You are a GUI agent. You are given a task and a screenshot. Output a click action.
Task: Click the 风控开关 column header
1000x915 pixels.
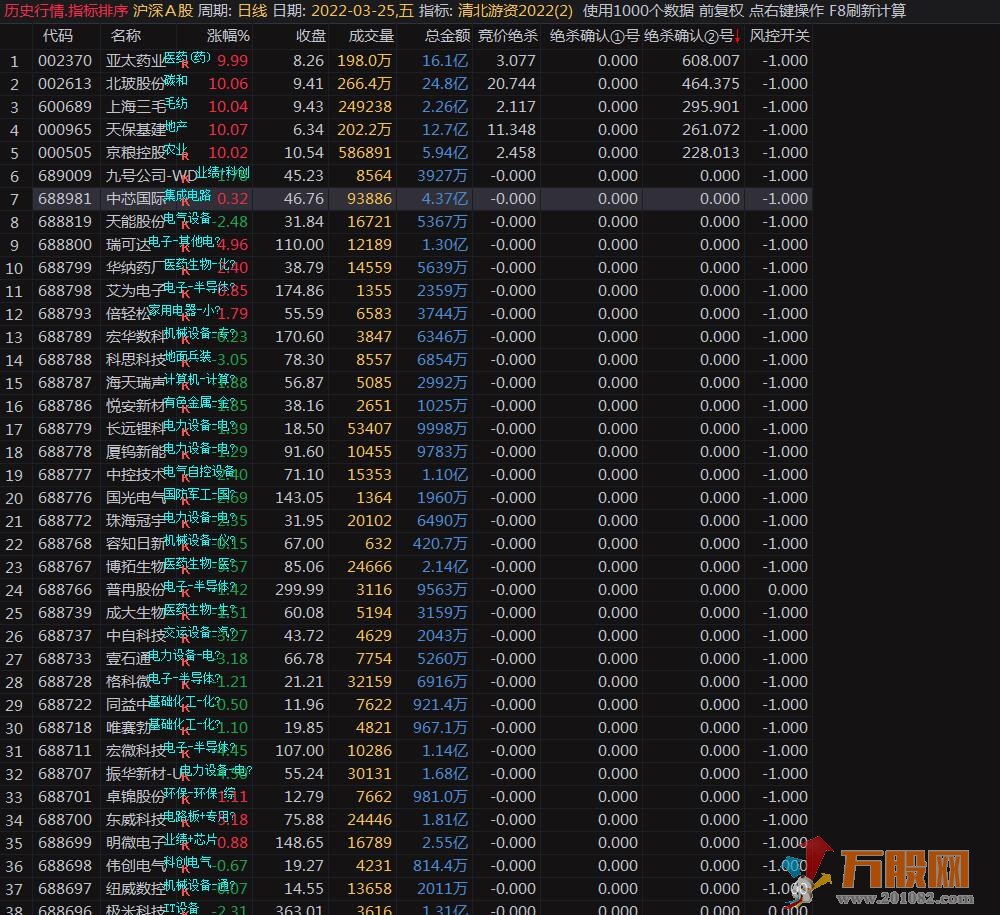click(779, 36)
